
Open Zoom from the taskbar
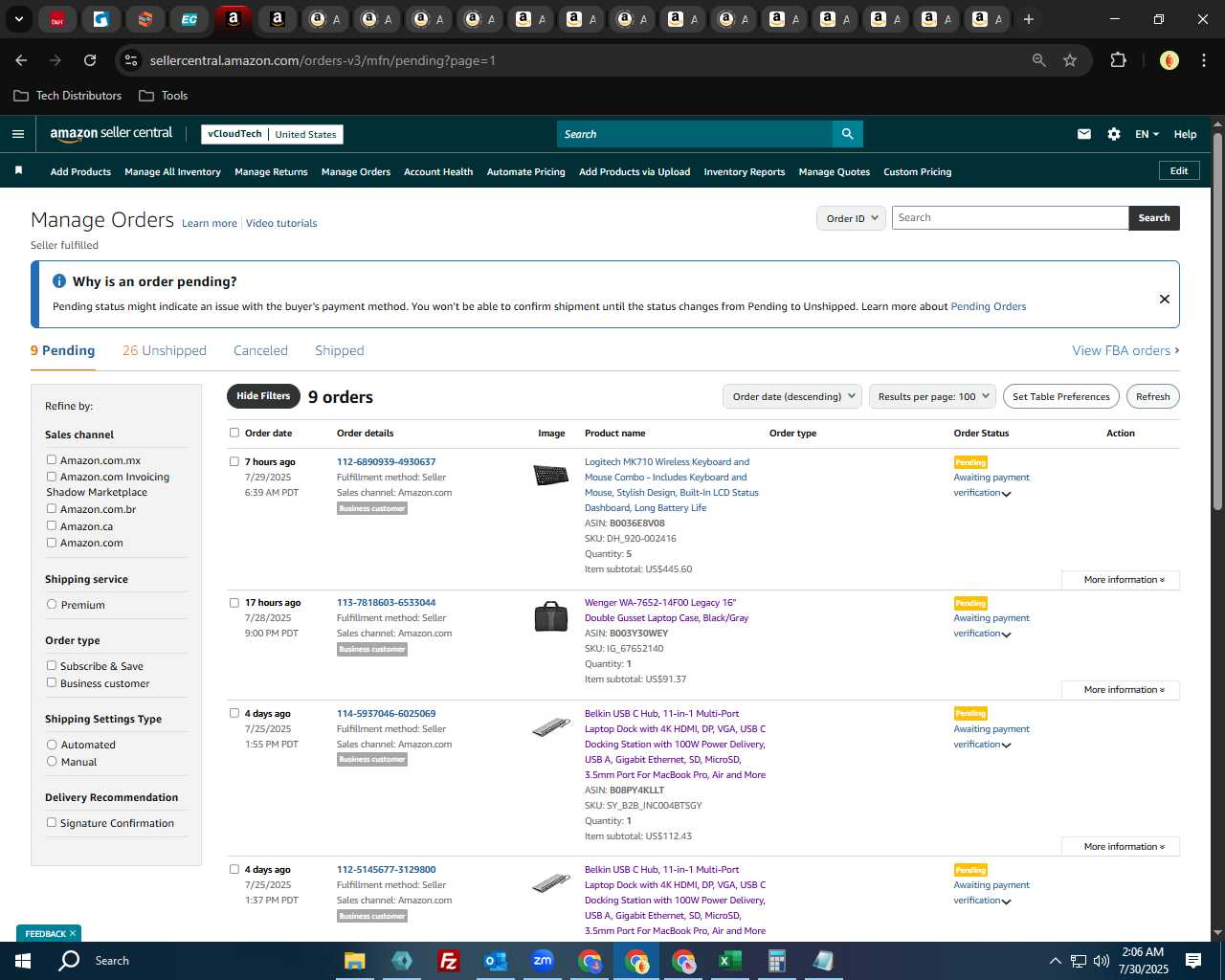pyautogui.click(x=543, y=961)
